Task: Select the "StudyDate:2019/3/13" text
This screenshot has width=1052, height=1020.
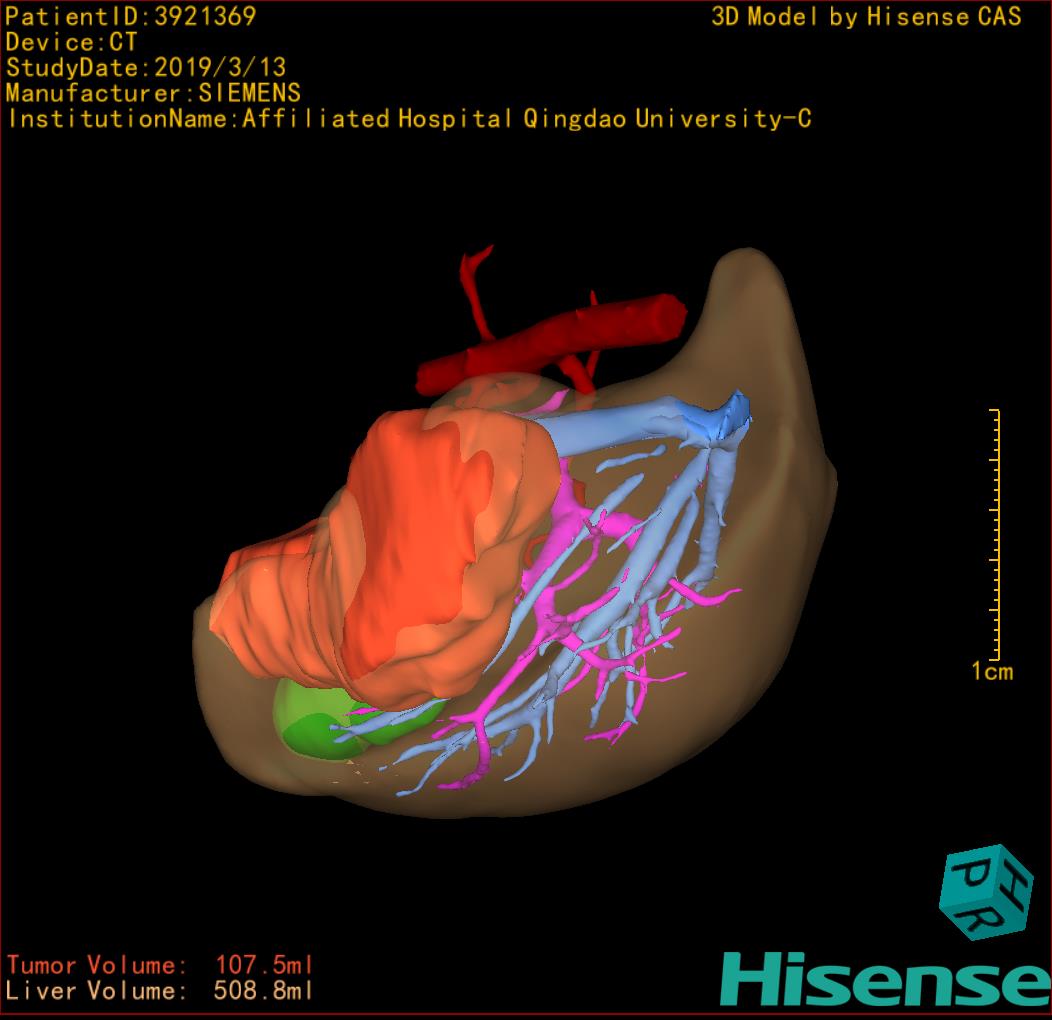Action: tap(146, 67)
